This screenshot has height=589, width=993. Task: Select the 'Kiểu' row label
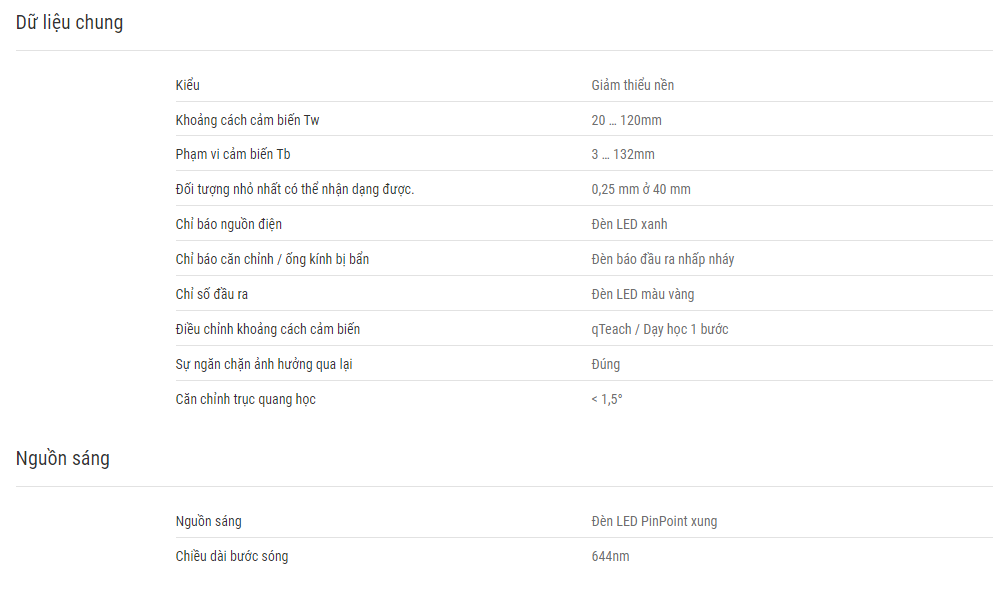tap(187, 85)
